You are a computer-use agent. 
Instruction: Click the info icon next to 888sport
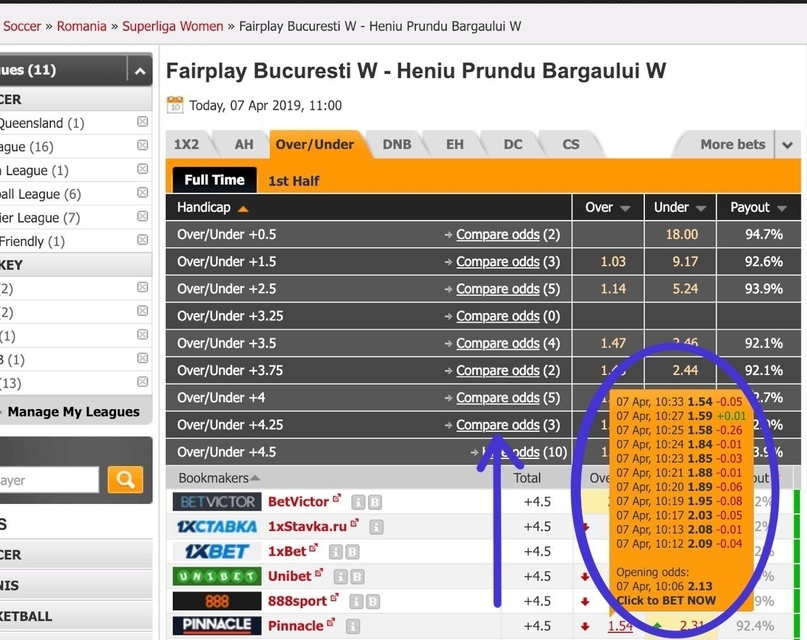(357, 601)
